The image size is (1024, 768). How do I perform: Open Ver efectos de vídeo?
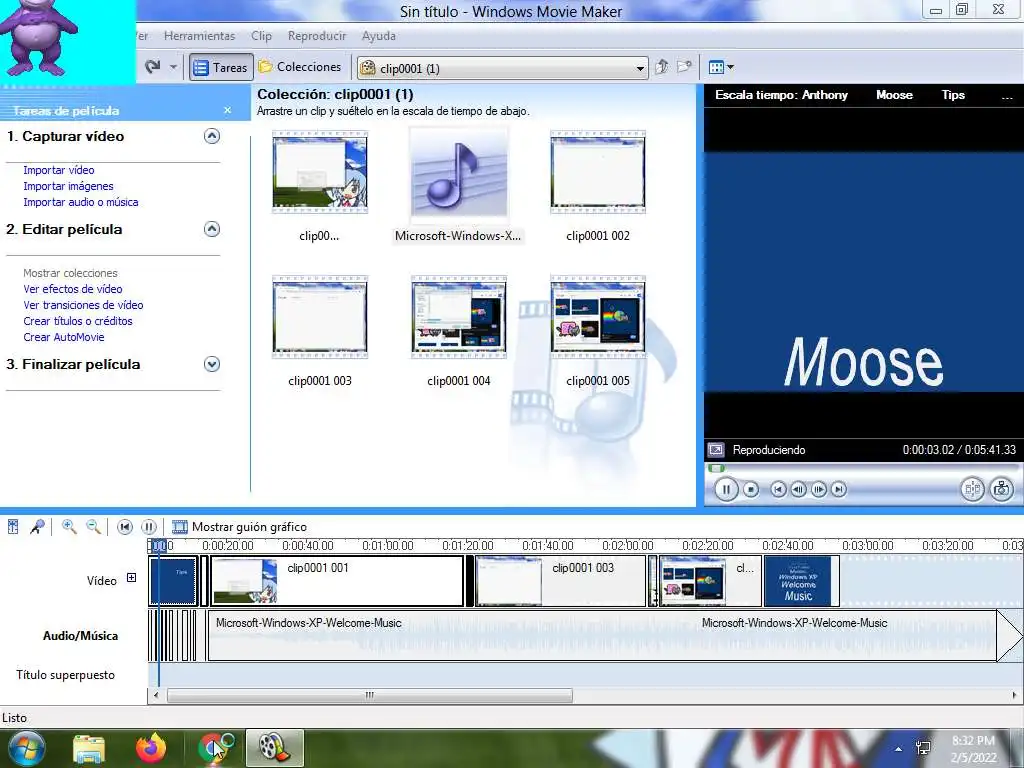coord(72,289)
